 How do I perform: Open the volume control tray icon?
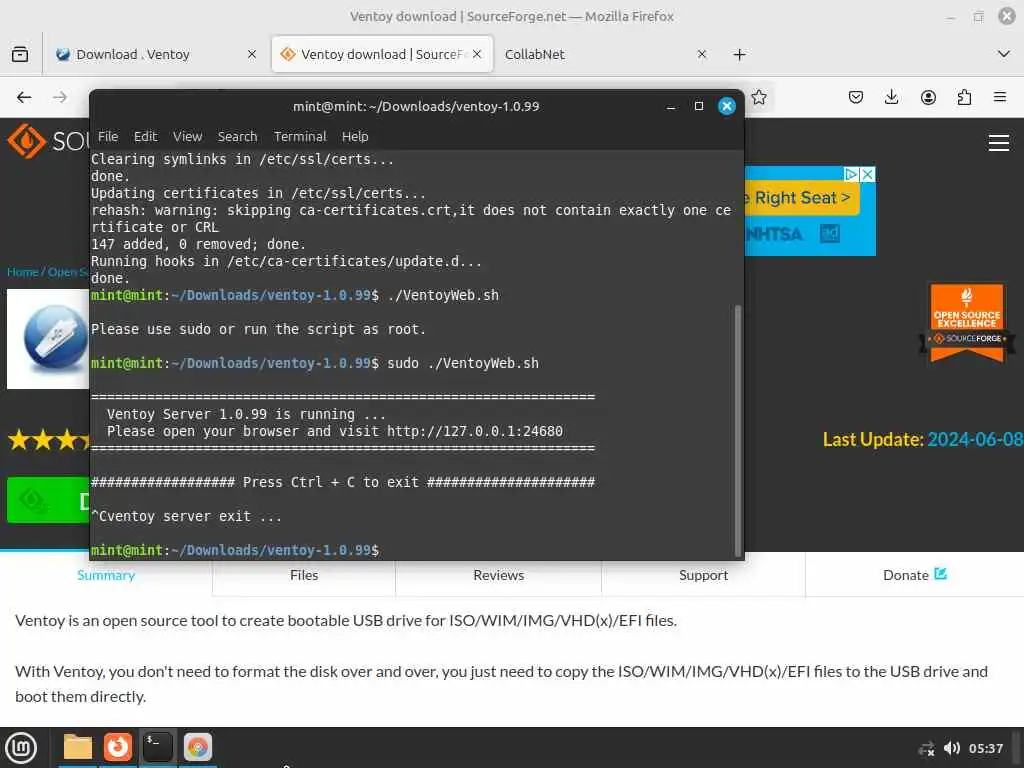click(x=952, y=748)
